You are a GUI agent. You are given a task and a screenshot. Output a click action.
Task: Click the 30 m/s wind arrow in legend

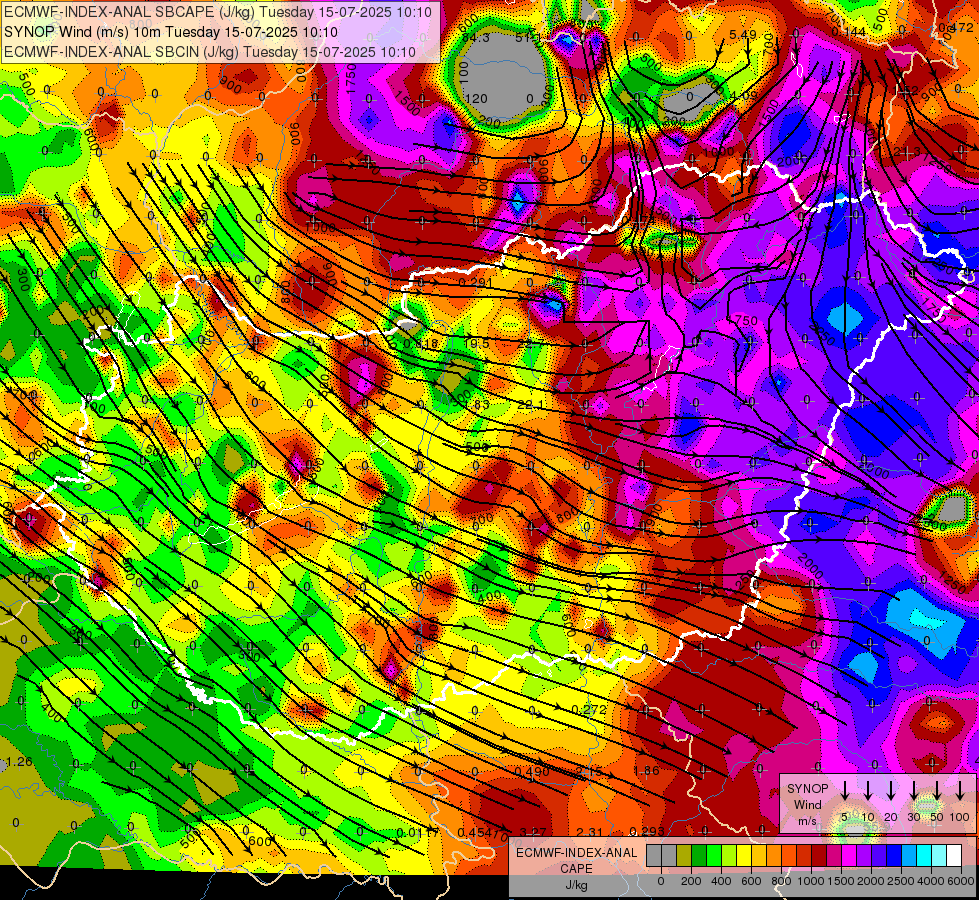pyautogui.click(x=913, y=791)
